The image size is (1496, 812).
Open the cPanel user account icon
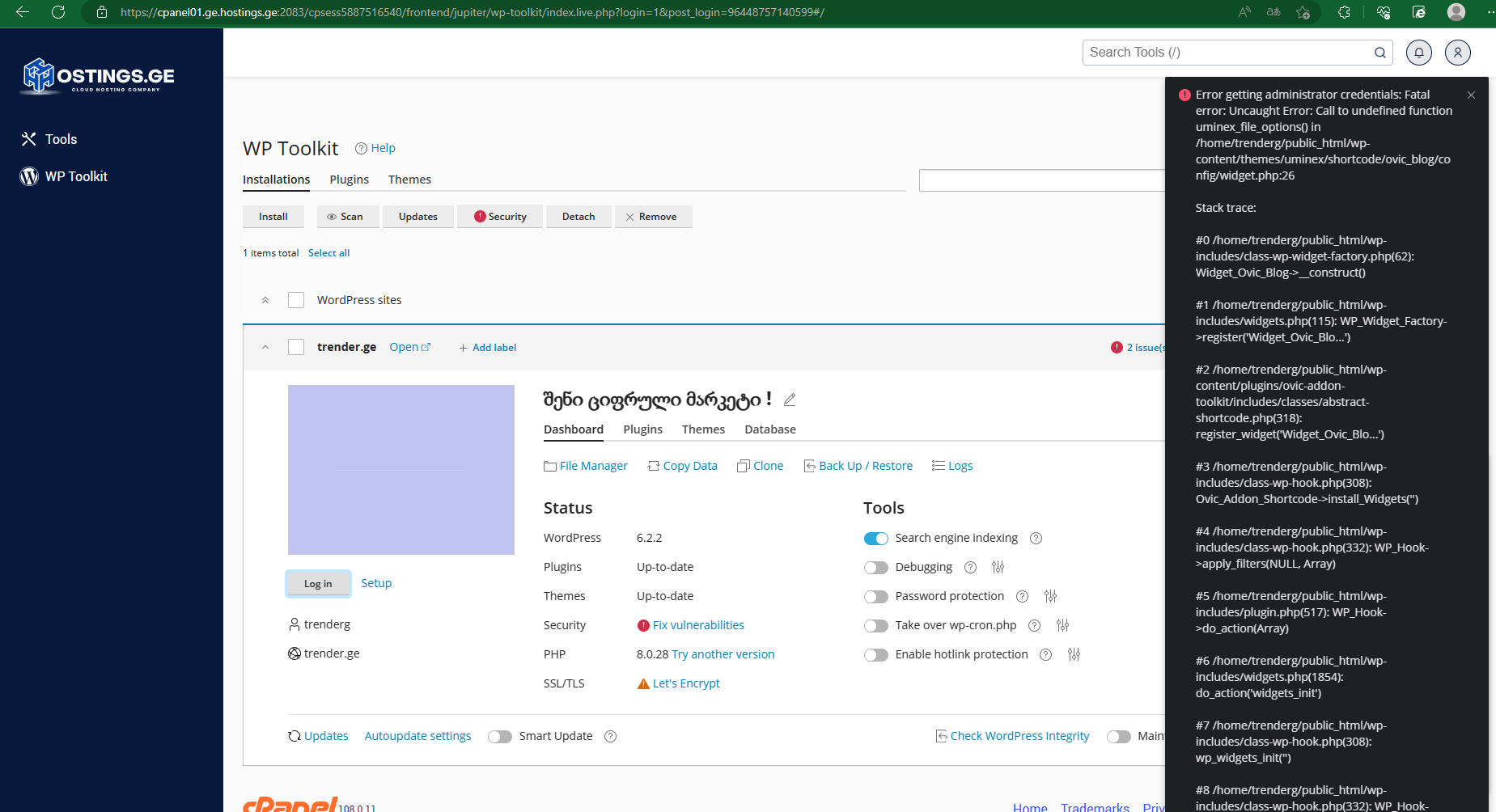coord(1458,53)
